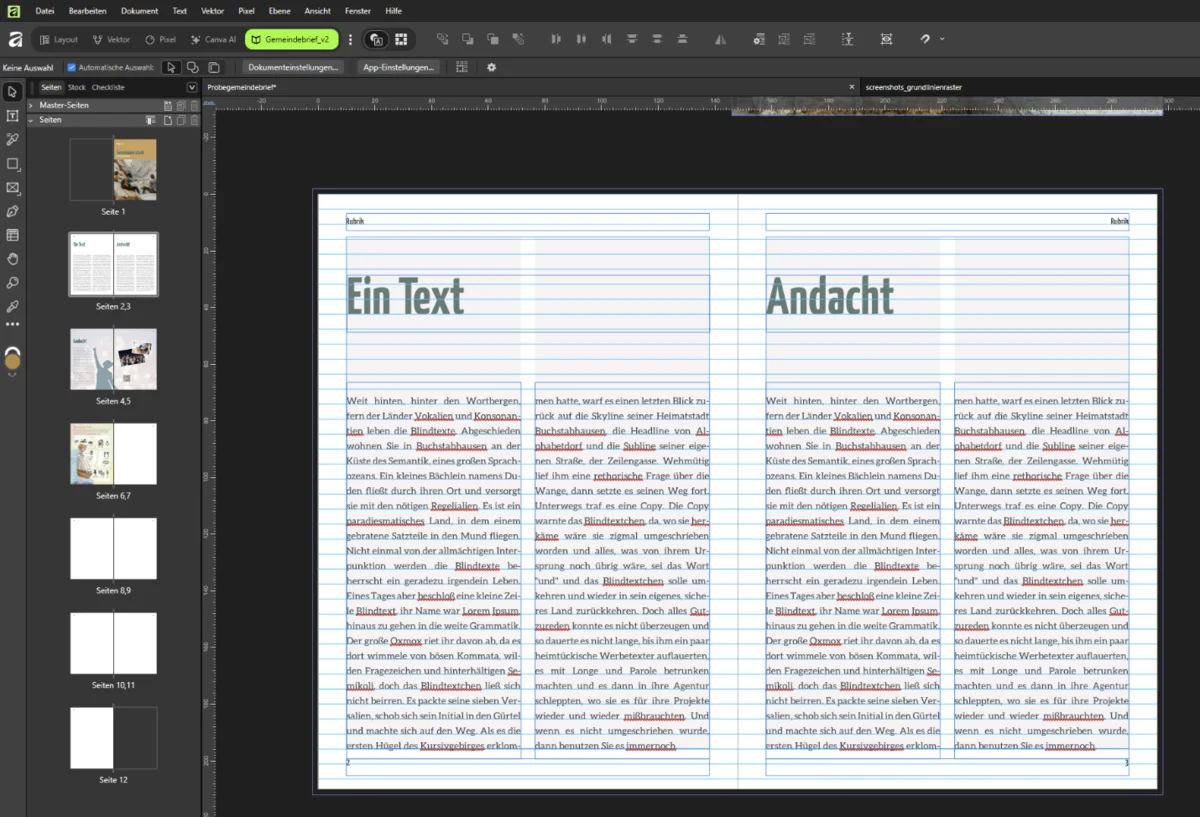Click green Gemeindebrief_v2 button
1200x817 pixels.
coord(293,40)
